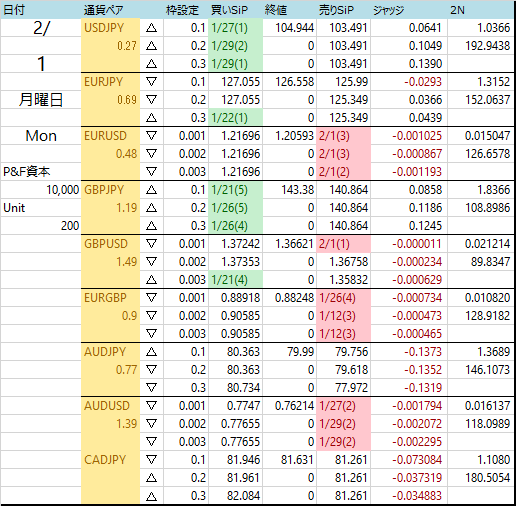Click the P&F資本 label cell
This screenshot has height=506, width=516.
tap(41, 172)
